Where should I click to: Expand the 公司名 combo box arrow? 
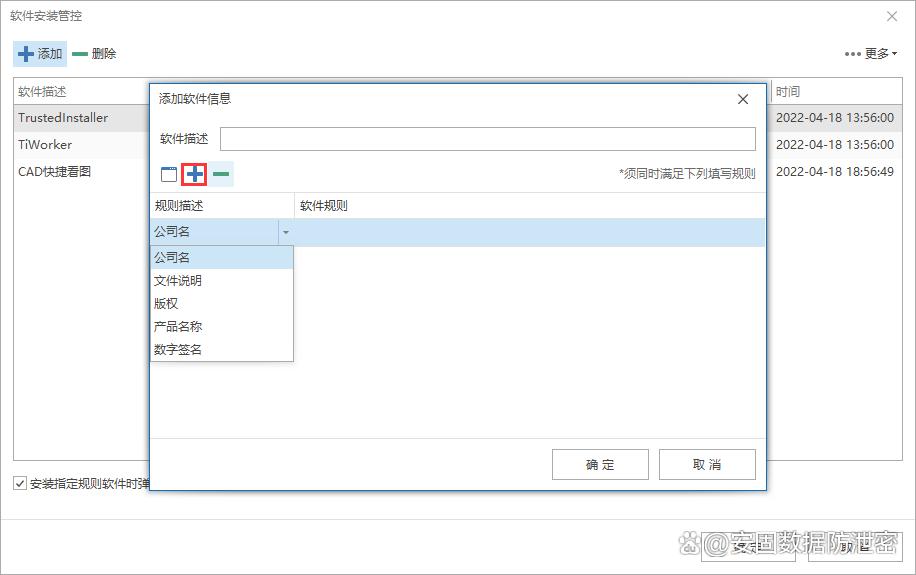tap(286, 233)
